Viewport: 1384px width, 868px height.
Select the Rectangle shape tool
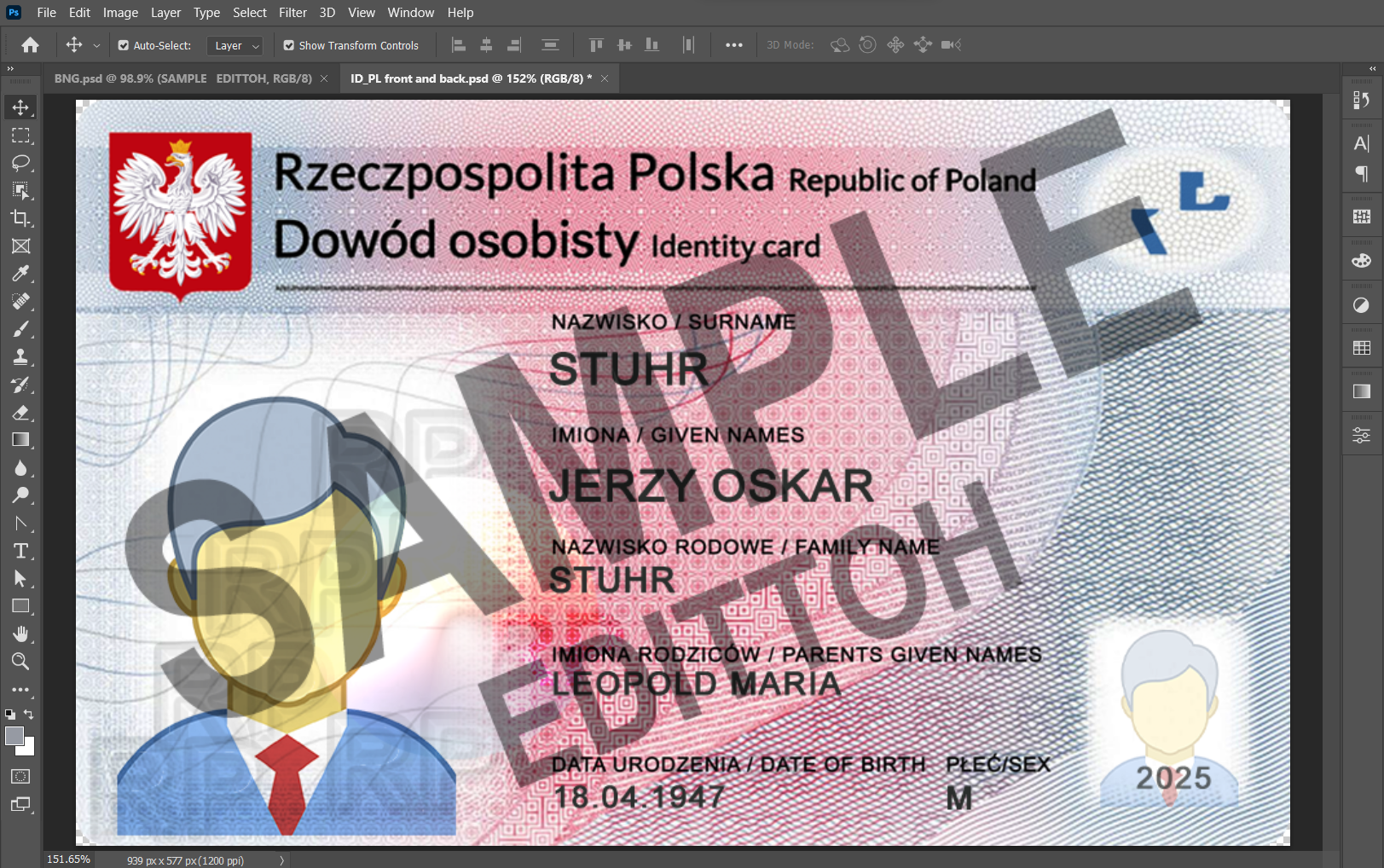click(x=20, y=606)
